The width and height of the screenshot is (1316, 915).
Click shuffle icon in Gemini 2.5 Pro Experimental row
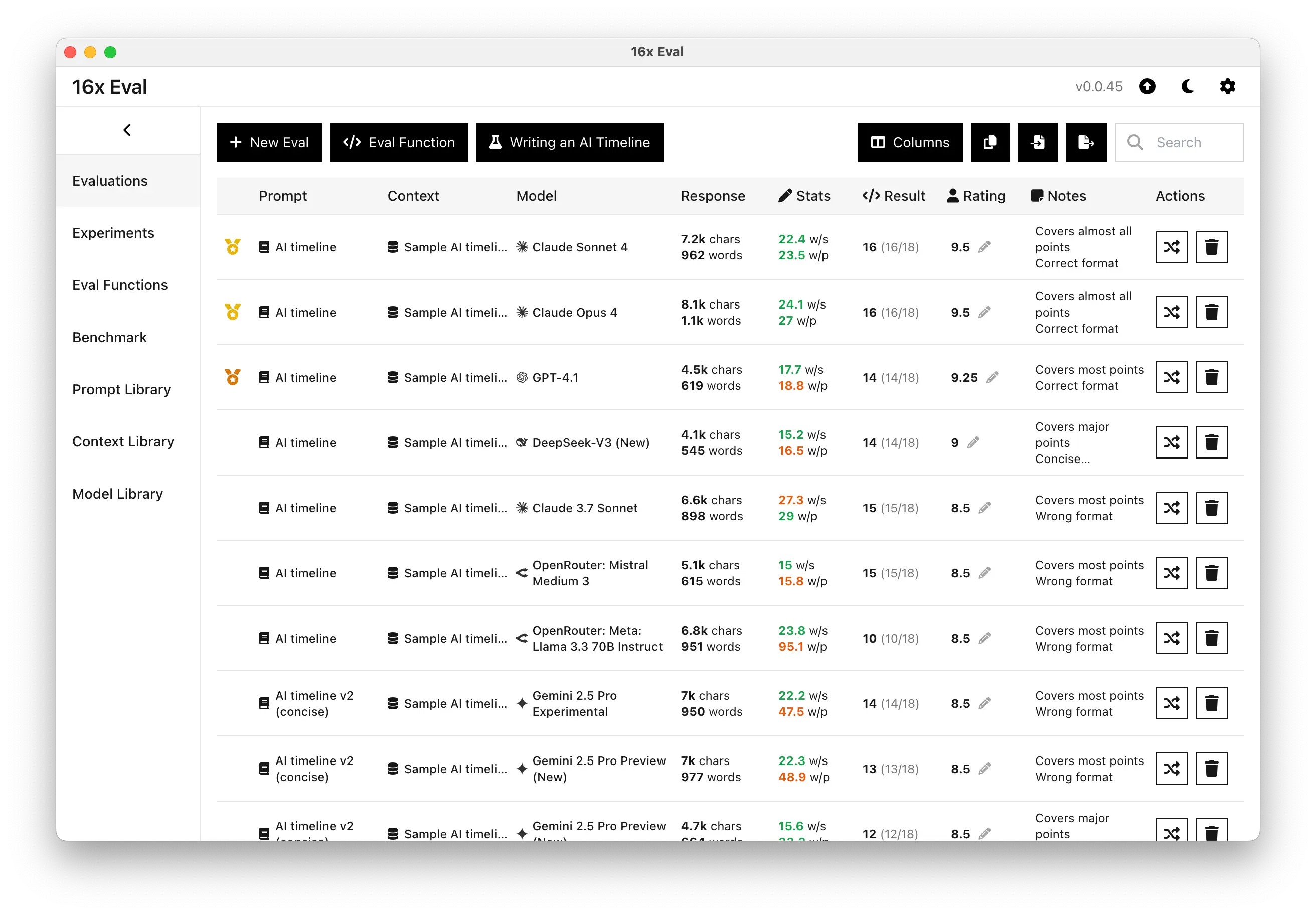click(1172, 703)
